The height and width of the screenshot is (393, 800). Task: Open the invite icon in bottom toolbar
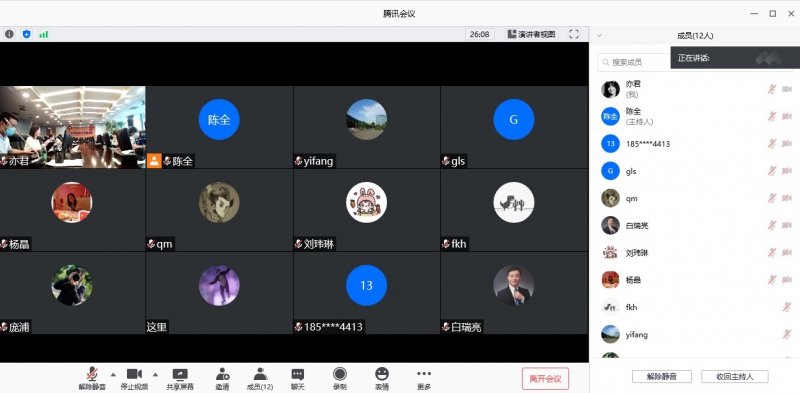point(222,379)
